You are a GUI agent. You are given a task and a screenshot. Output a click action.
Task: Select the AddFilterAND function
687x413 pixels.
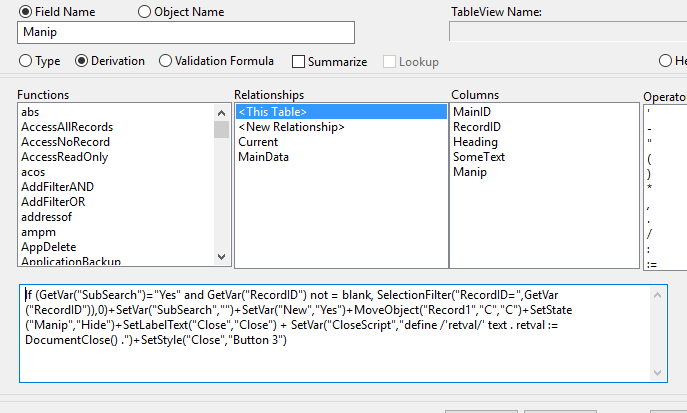(57, 187)
